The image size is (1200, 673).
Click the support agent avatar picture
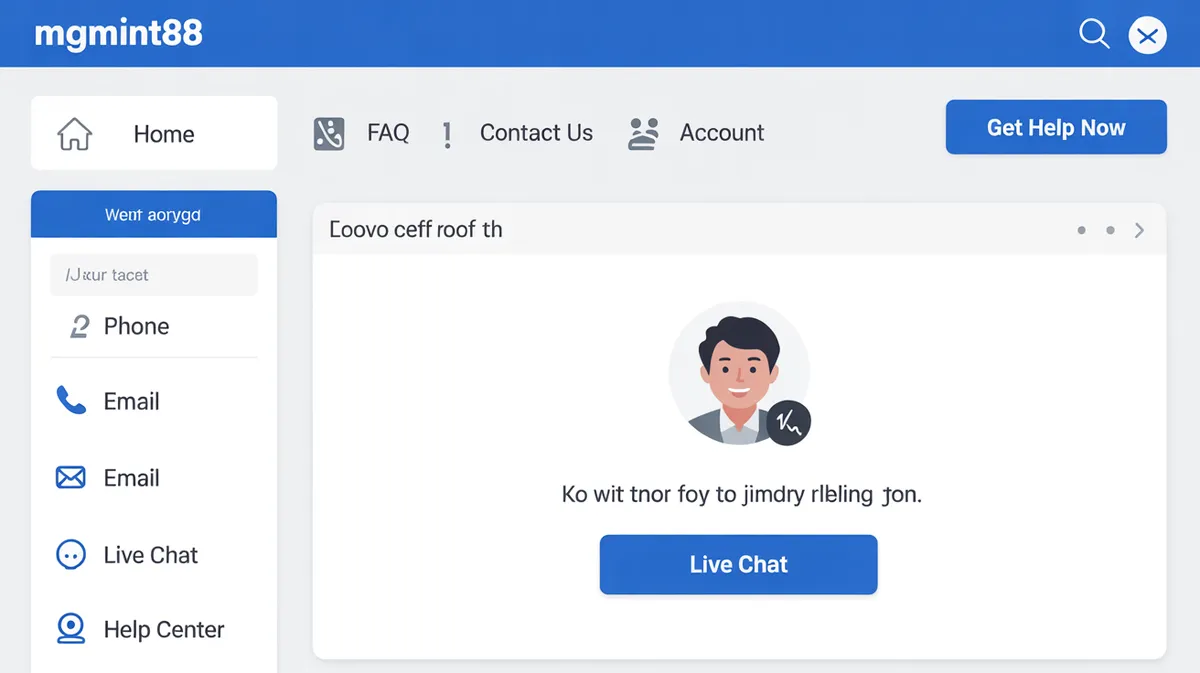(735, 372)
